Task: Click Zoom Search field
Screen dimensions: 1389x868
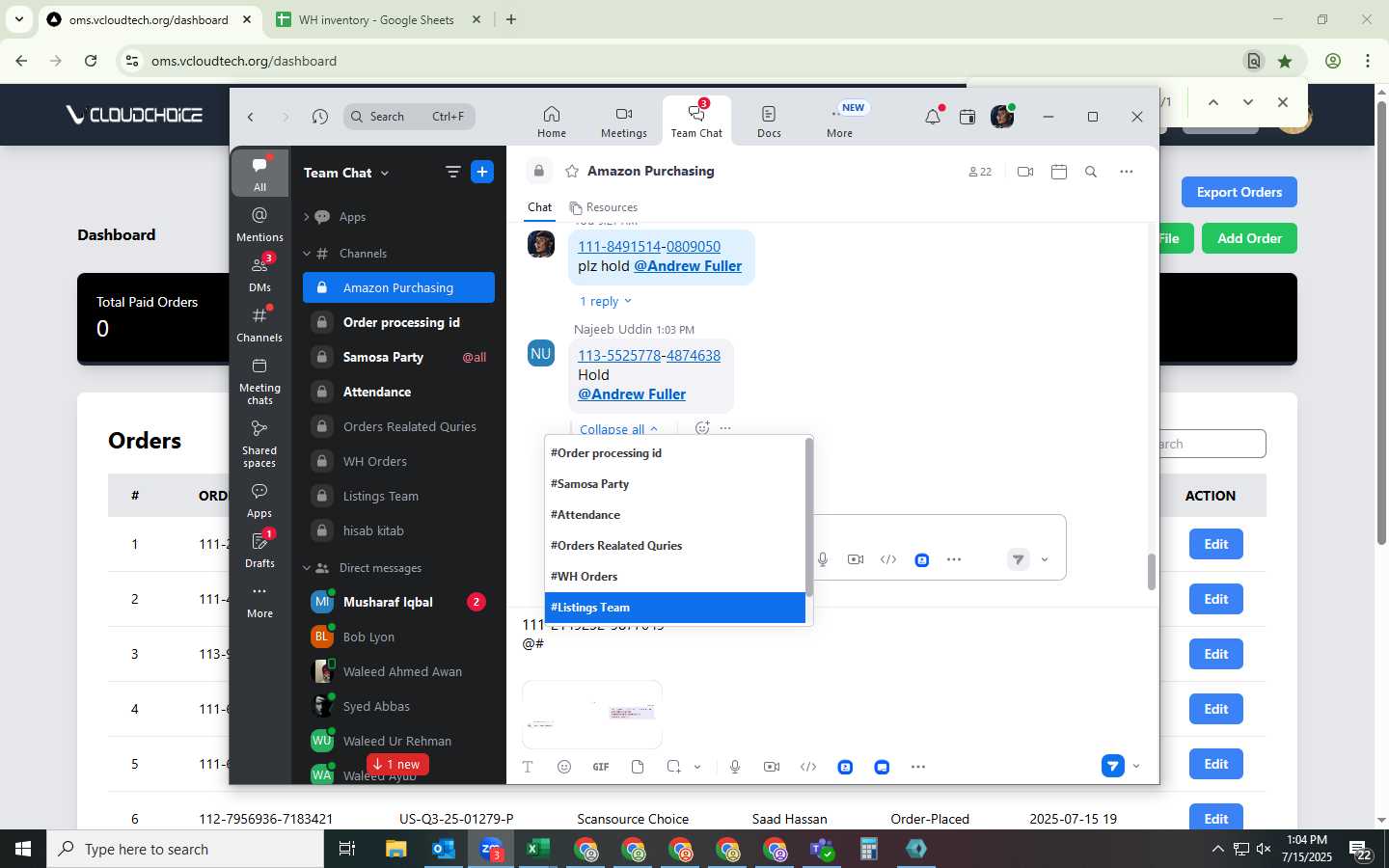Action: click(410, 117)
